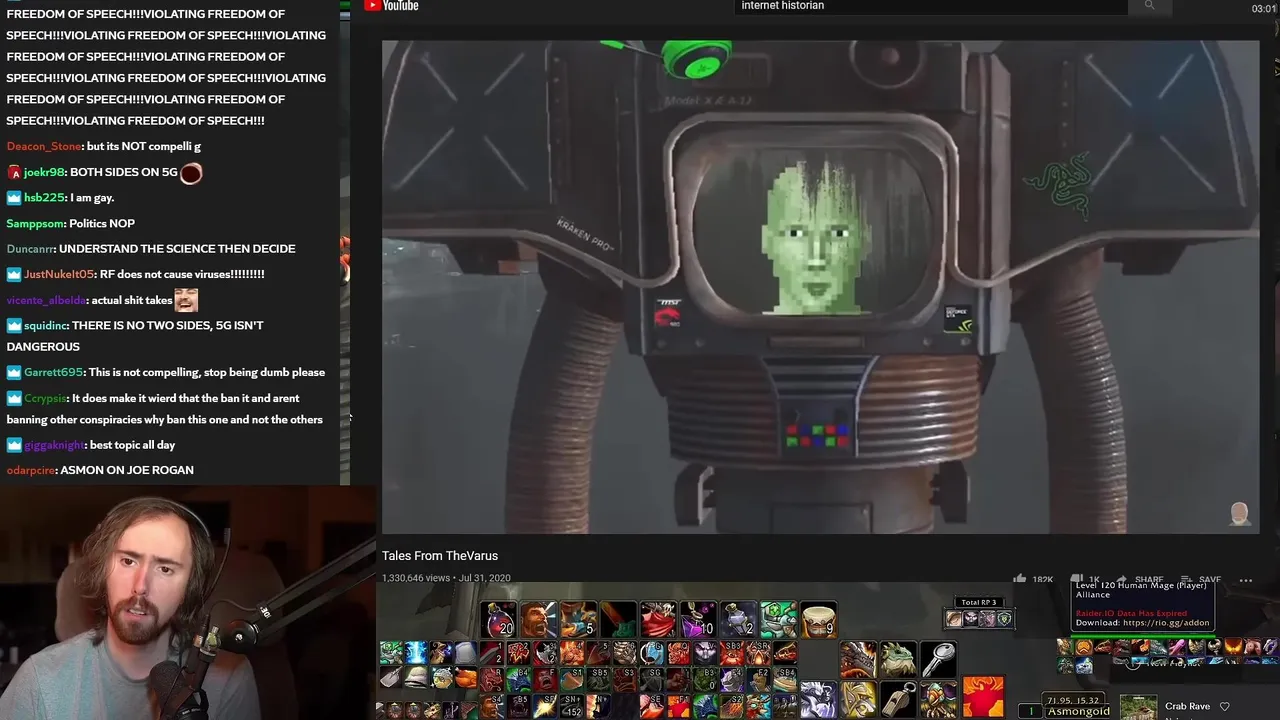The width and height of the screenshot is (1280, 720).
Task: Click username Ccrypsis in chat
Action: [x=46, y=398]
